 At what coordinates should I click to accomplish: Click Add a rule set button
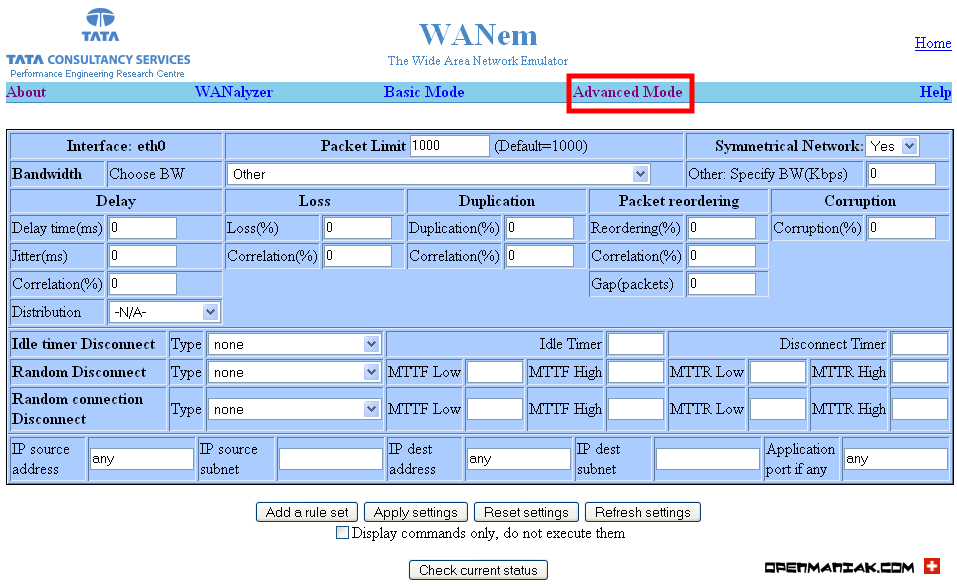(x=307, y=512)
